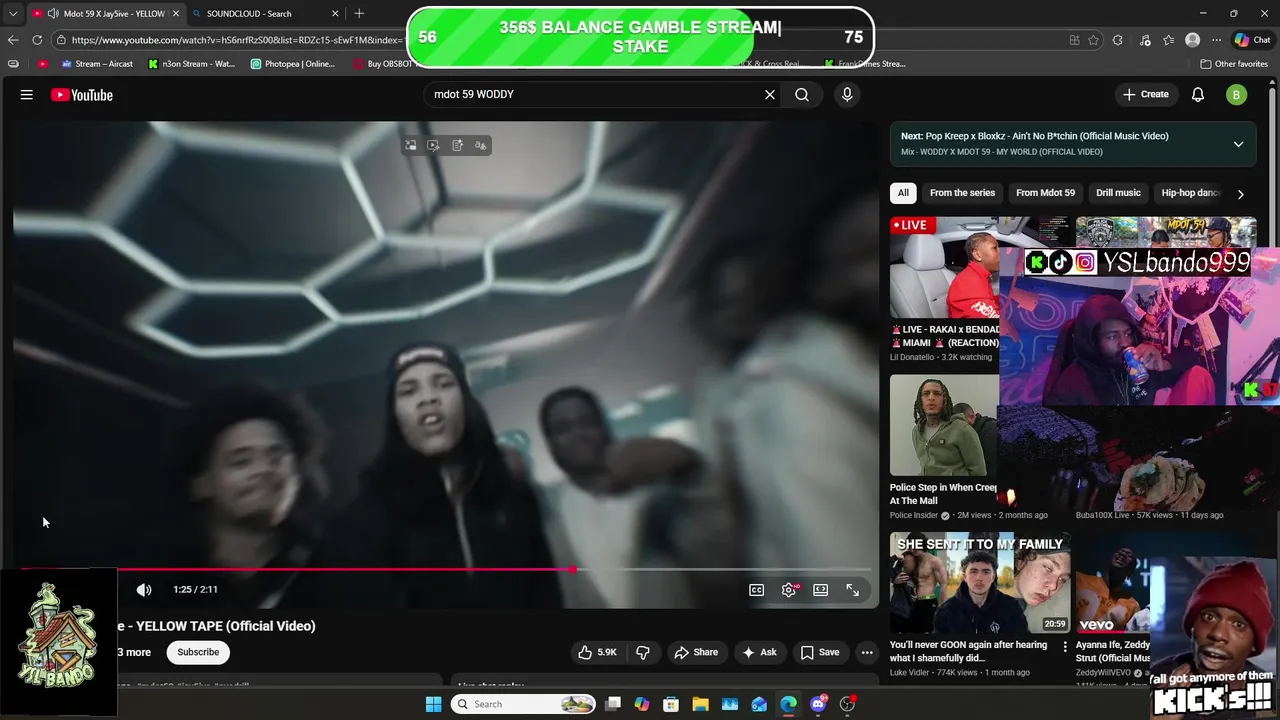Start voice search with the microphone icon
1280x720 pixels.
[x=847, y=94]
